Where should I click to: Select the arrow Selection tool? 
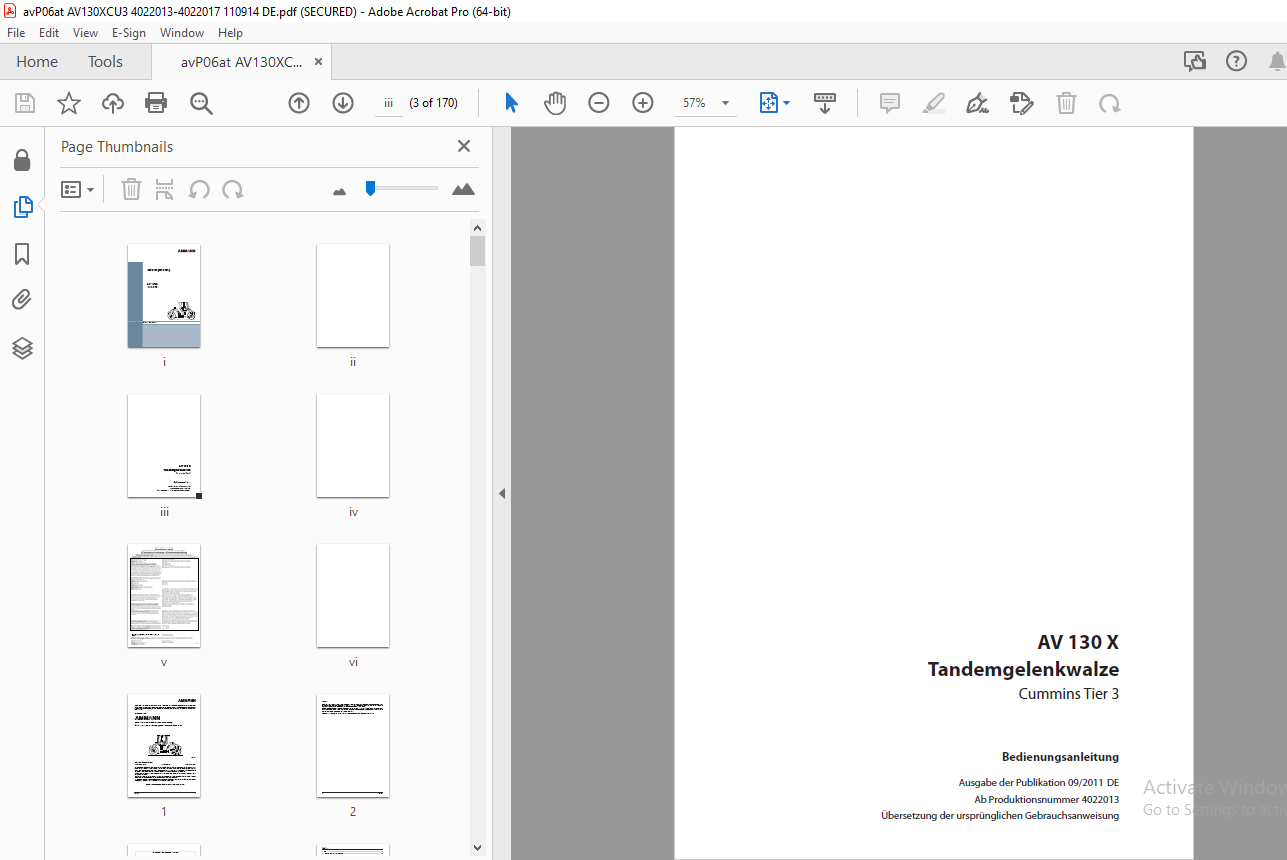pos(511,103)
